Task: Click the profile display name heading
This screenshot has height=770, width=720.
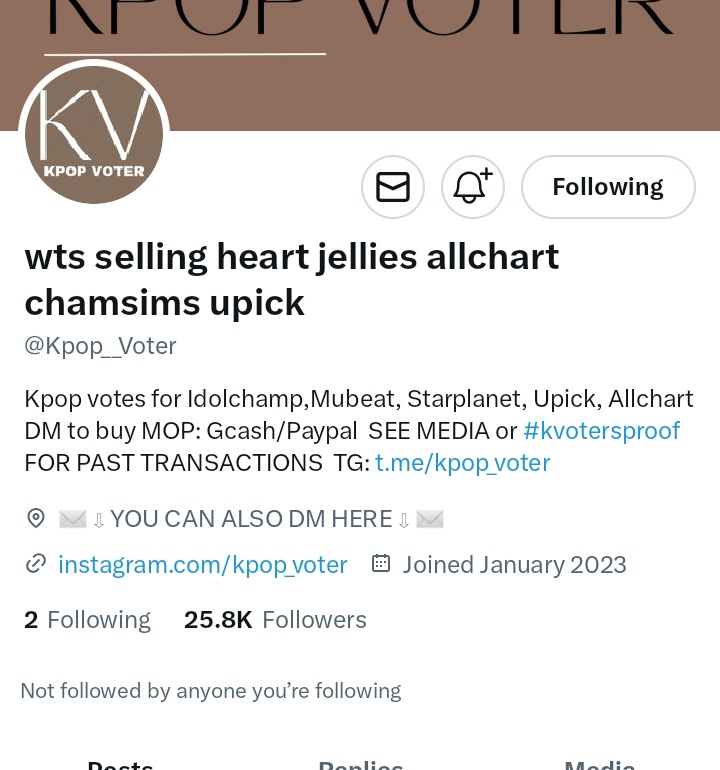Action: [292, 279]
